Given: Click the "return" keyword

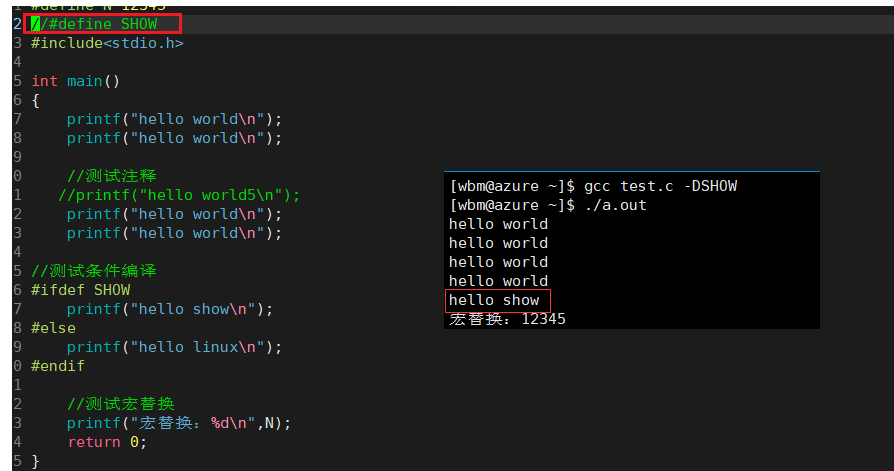Looking at the screenshot, I should 94,442.
